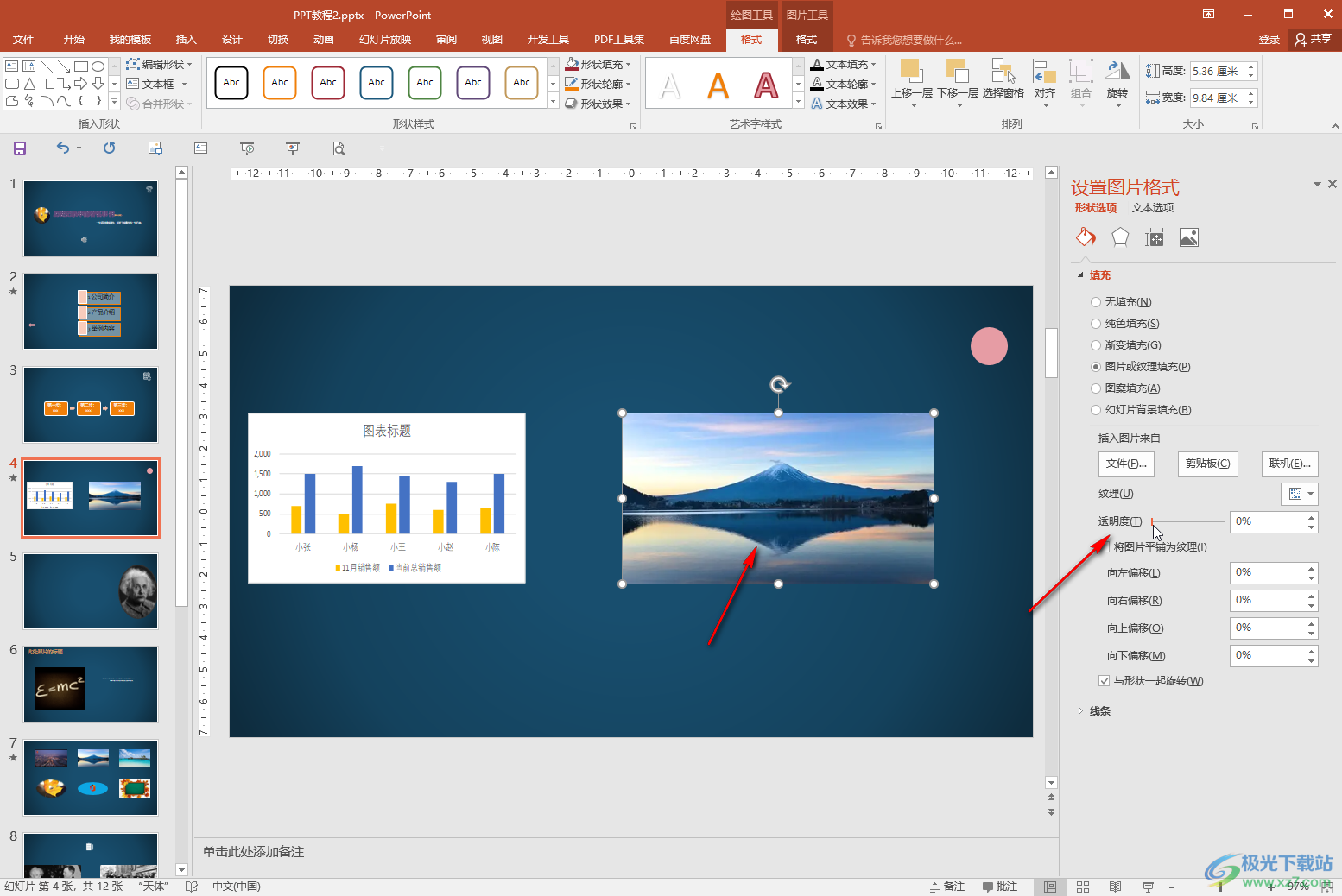Click the Share (共享) button
Image resolution: width=1342 pixels, height=896 pixels.
[1314, 39]
